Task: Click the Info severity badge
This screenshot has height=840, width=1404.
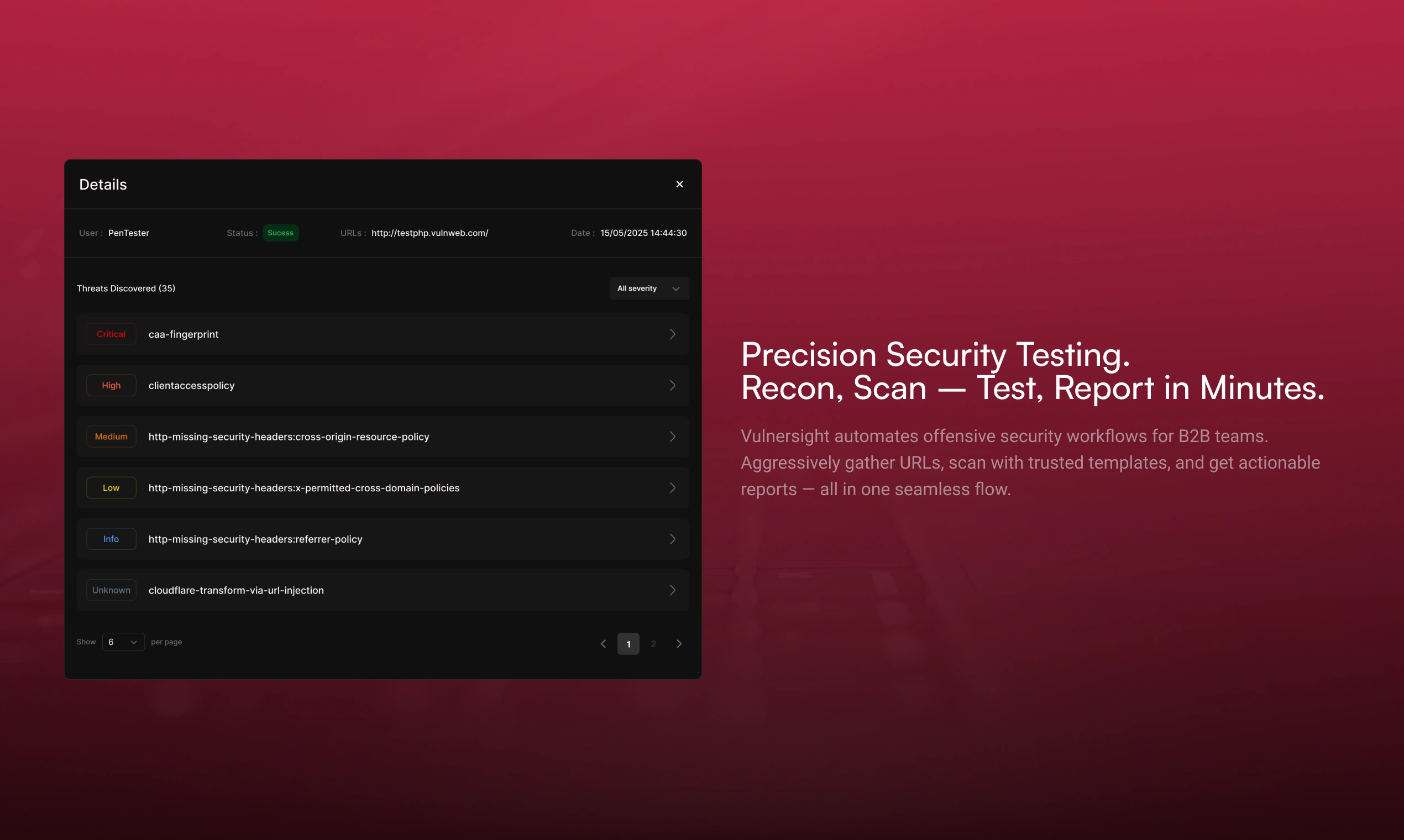Action: point(111,539)
